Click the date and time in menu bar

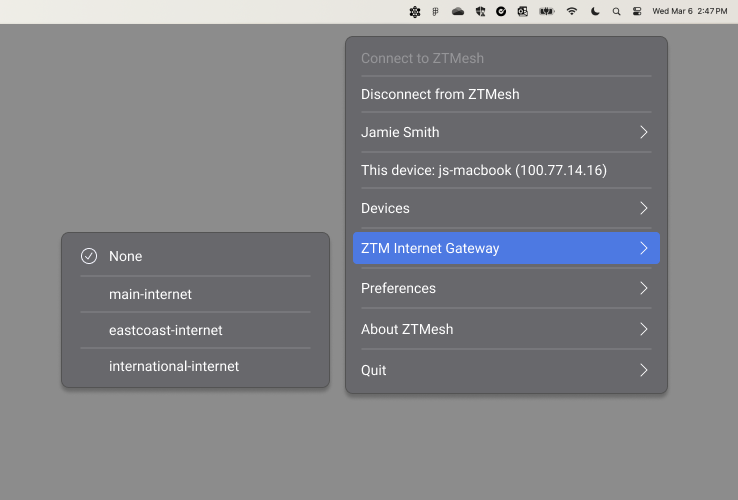click(689, 11)
